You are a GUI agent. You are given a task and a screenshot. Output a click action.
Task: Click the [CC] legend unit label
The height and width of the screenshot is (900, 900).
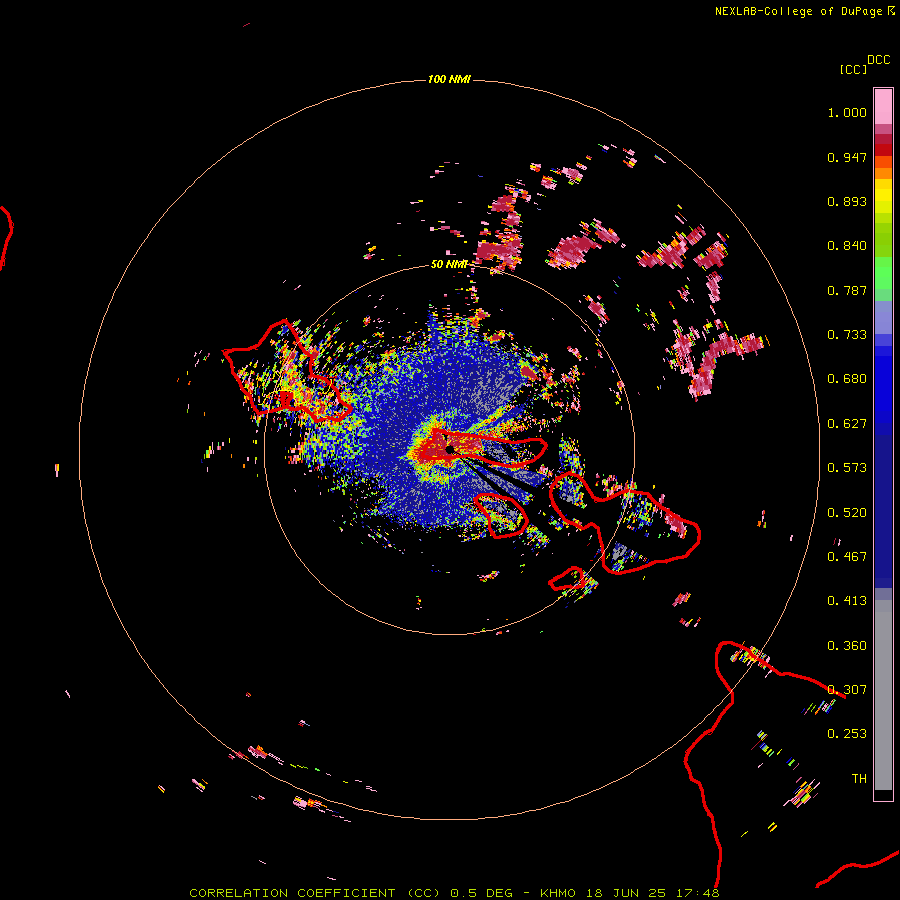click(853, 69)
